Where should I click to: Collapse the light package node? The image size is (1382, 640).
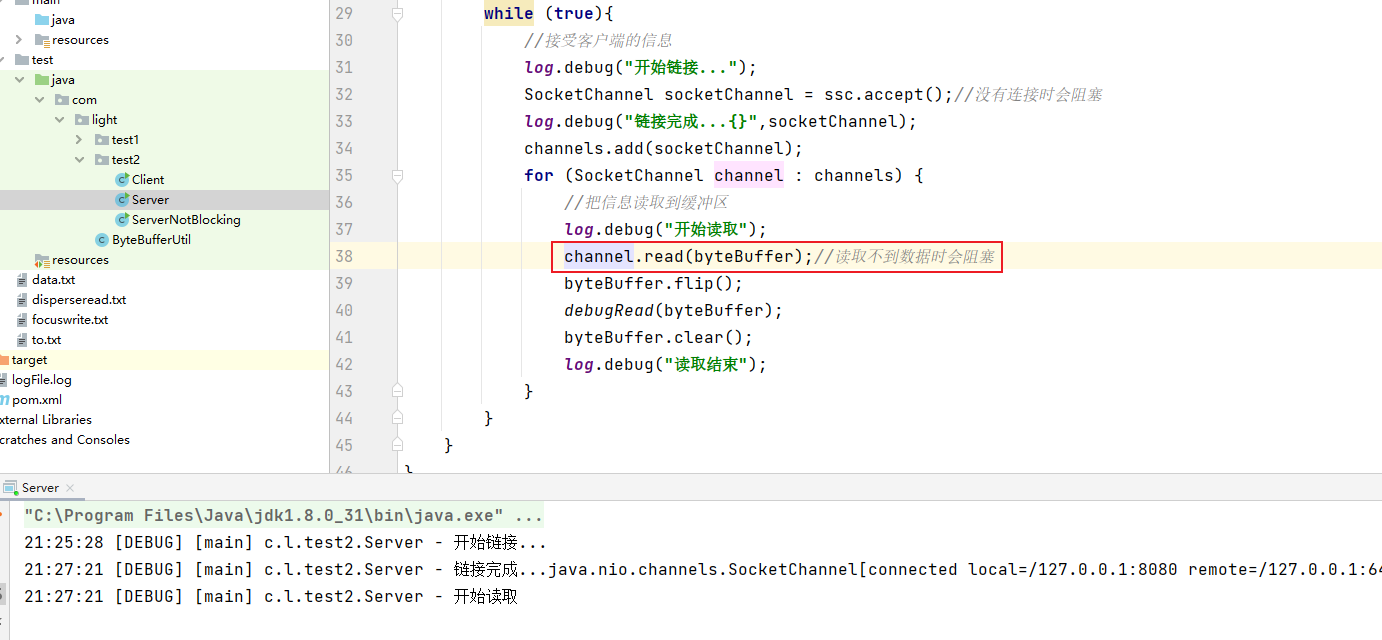(x=60, y=119)
